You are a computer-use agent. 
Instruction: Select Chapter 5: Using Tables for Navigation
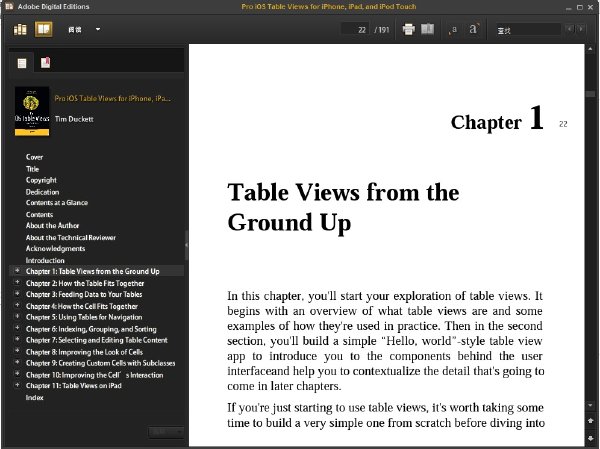point(84,317)
